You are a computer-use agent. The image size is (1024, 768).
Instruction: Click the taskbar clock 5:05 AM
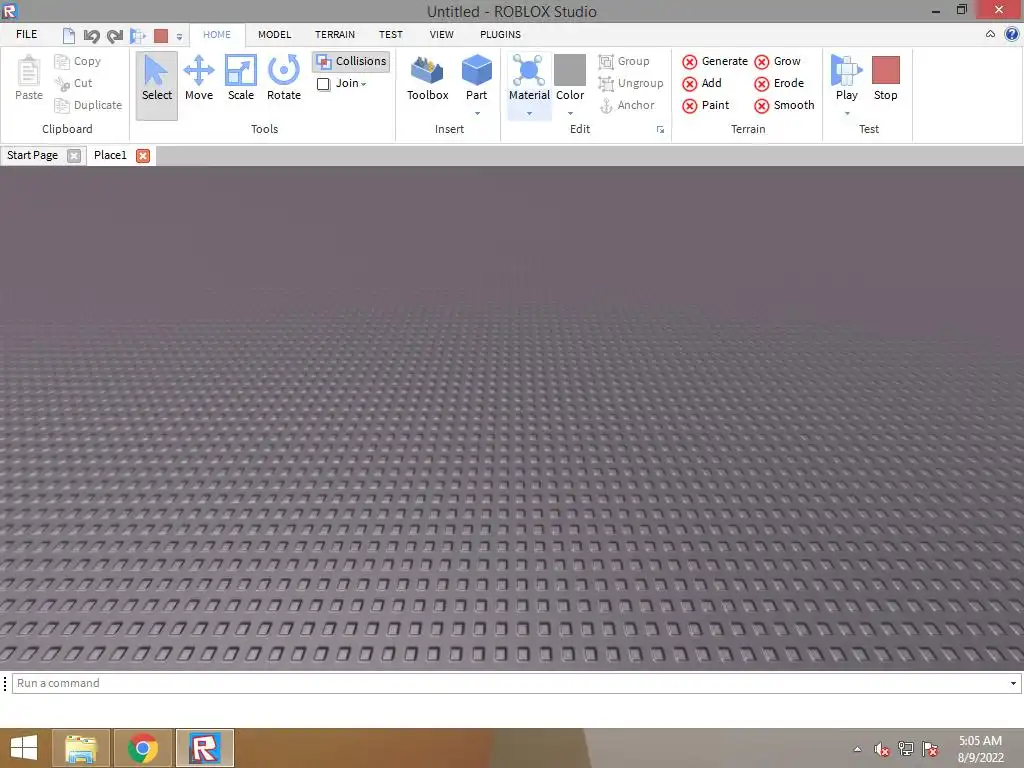tap(980, 741)
